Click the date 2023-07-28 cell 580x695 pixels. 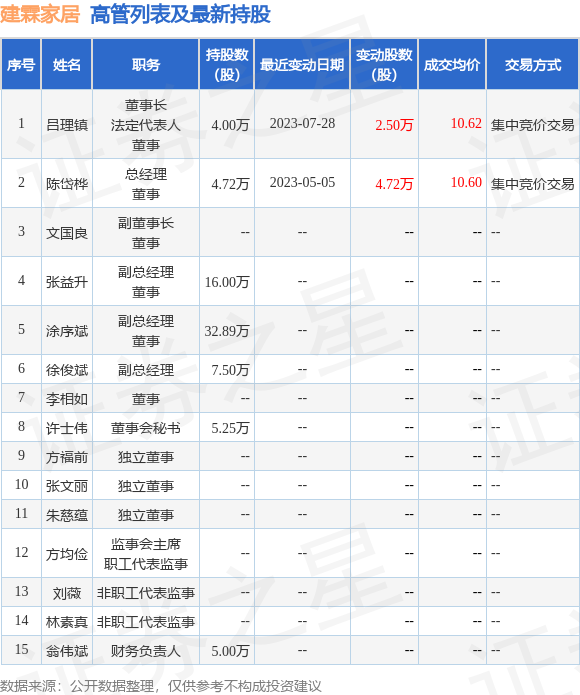click(302, 124)
